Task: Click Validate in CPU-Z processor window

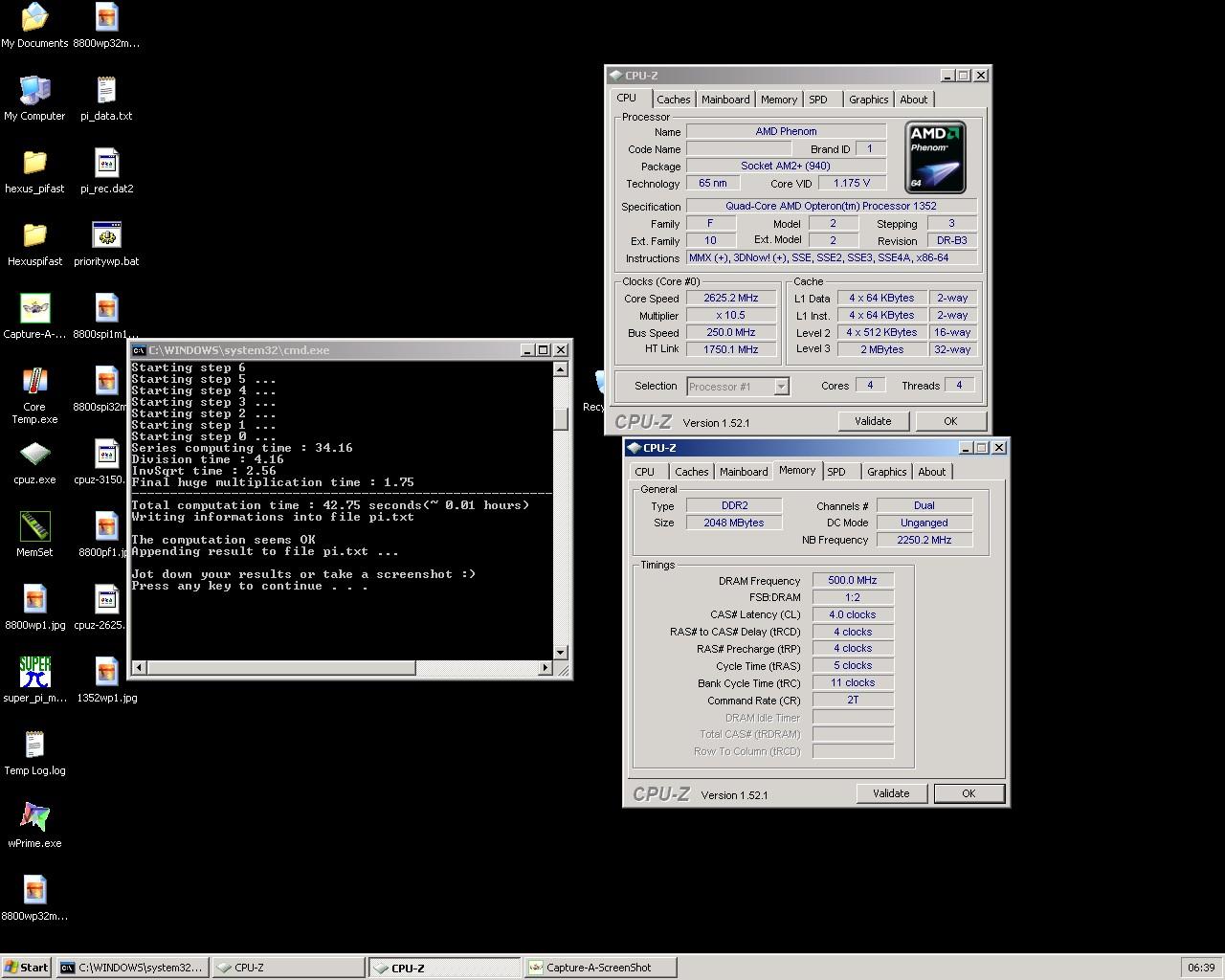Action: [873, 421]
